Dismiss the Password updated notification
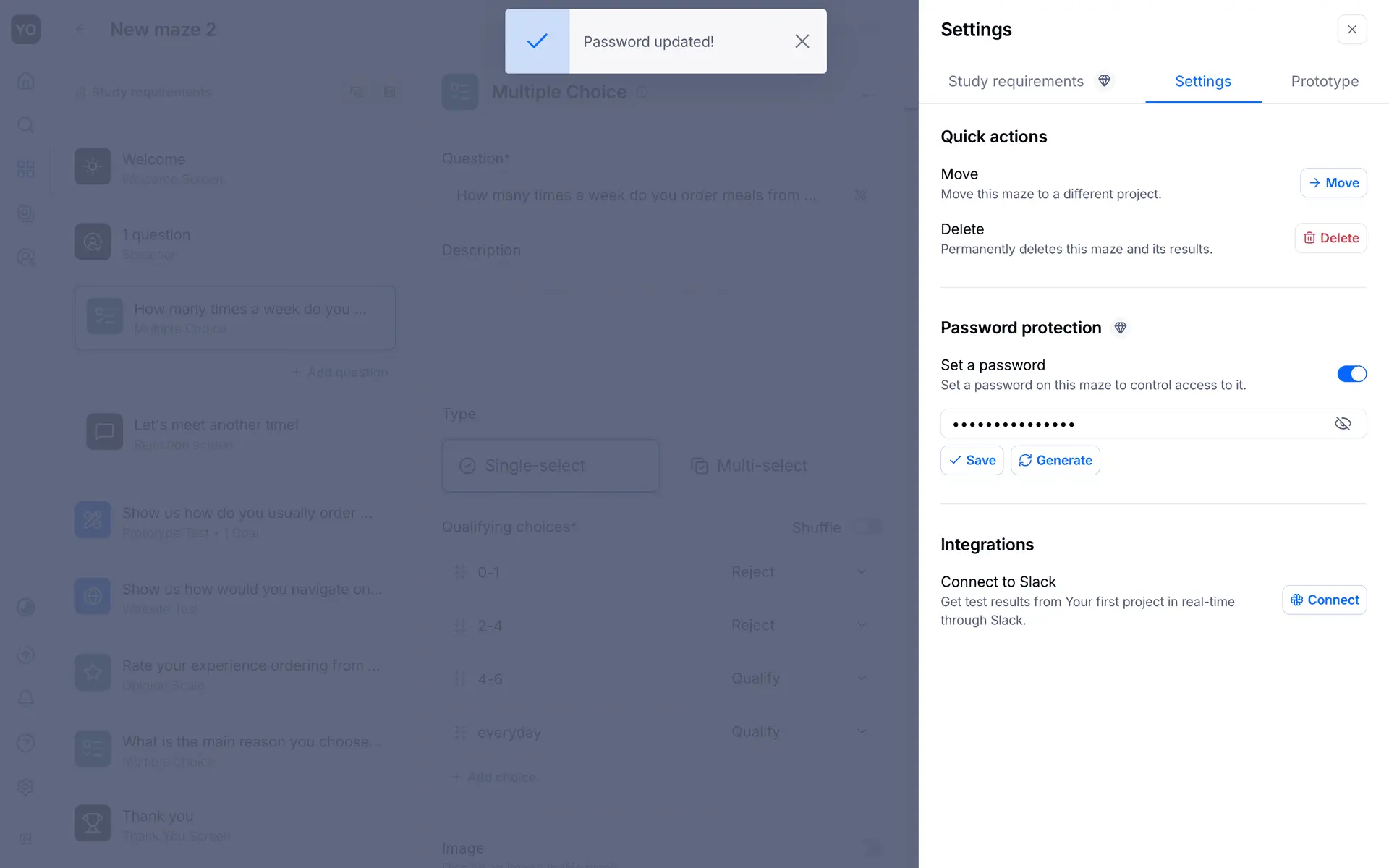The image size is (1389, 868). pyautogui.click(x=802, y=42)
